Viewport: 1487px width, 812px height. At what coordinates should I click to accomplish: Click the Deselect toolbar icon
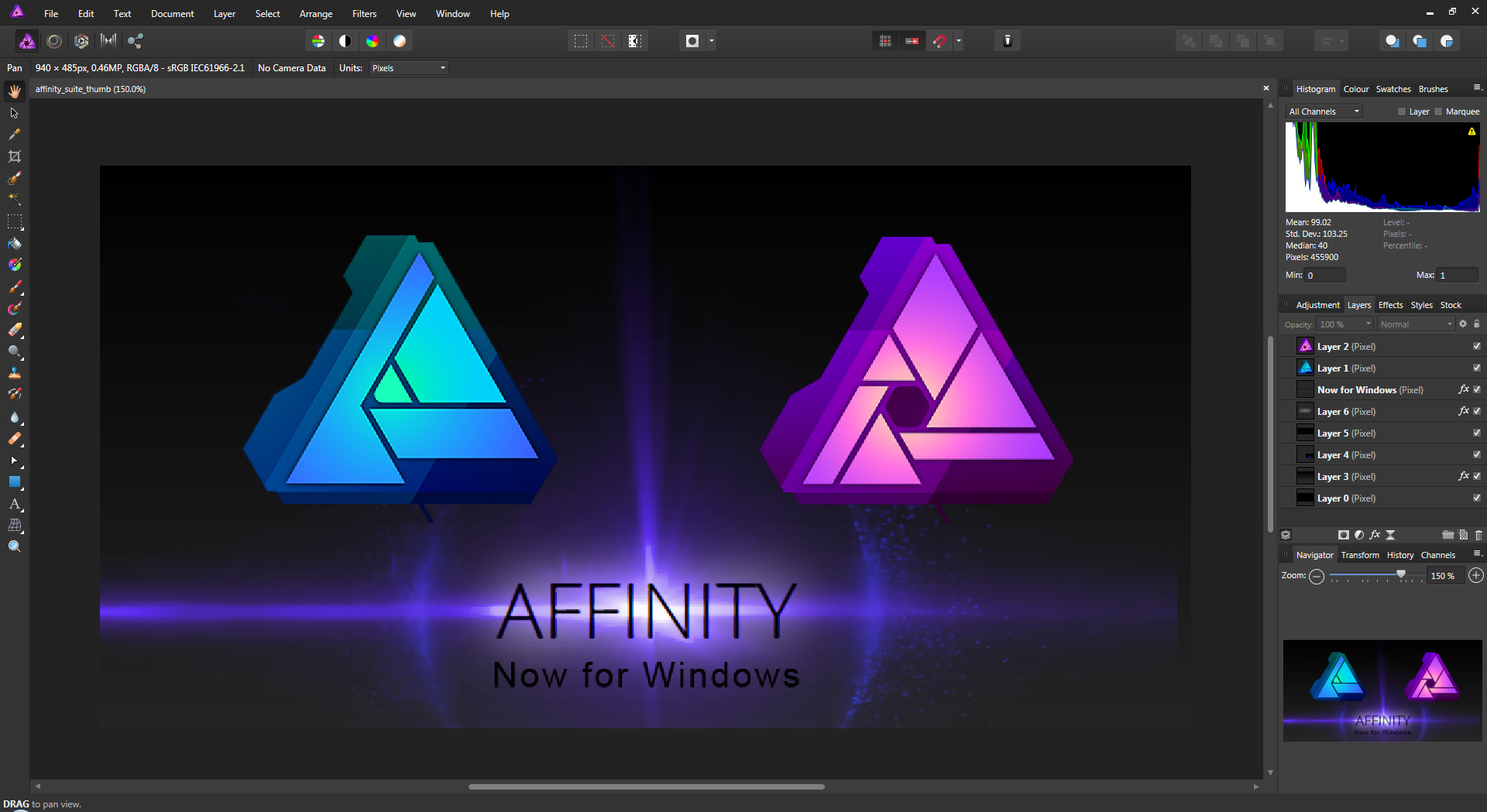[x=608, y=41]
